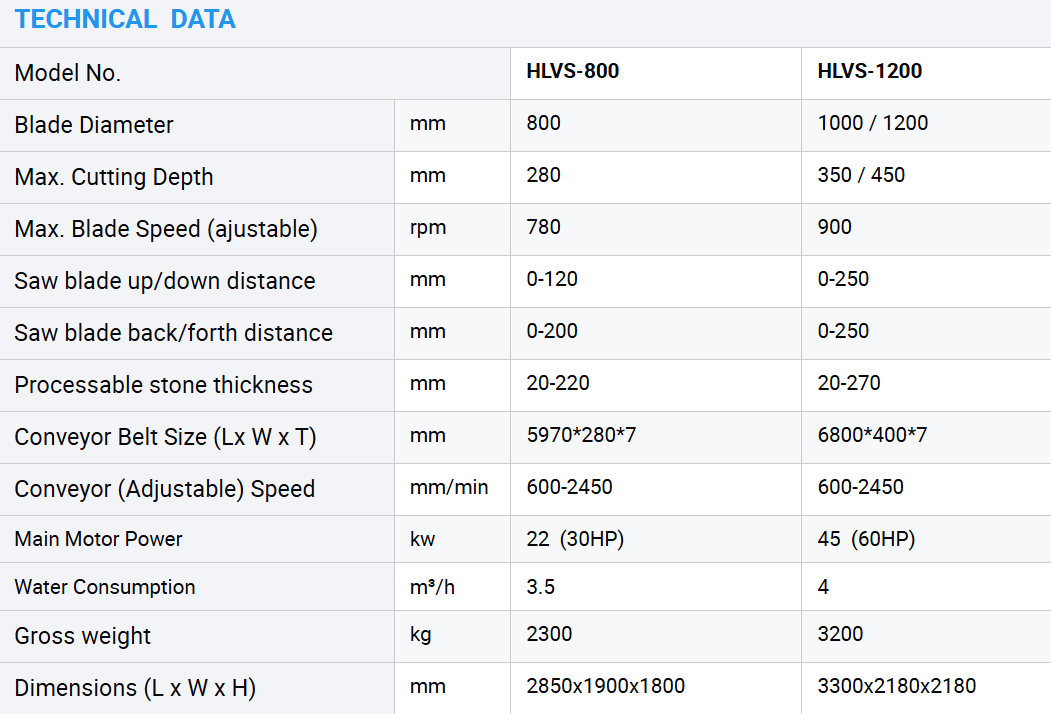Select the 45 (60HP) motor power value

[x=866, y=539]
